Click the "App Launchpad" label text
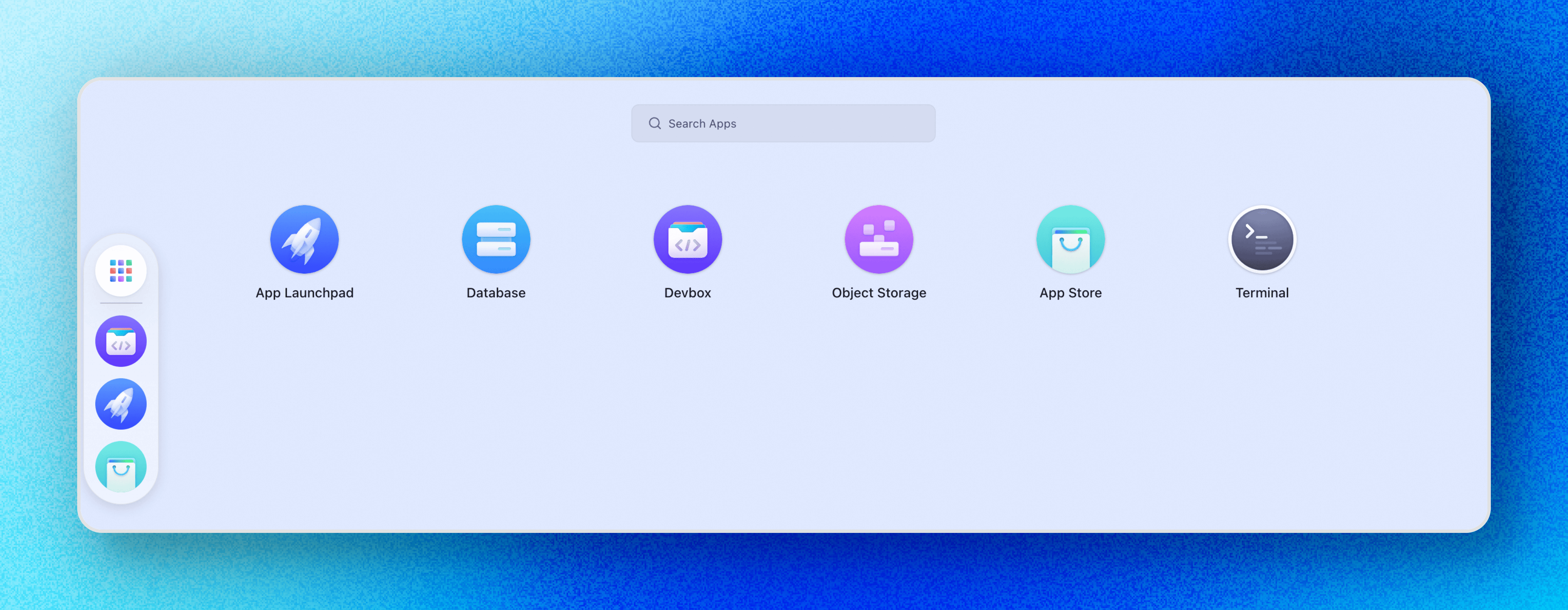Screen dimensions: 1568x610 pos(304,293)
